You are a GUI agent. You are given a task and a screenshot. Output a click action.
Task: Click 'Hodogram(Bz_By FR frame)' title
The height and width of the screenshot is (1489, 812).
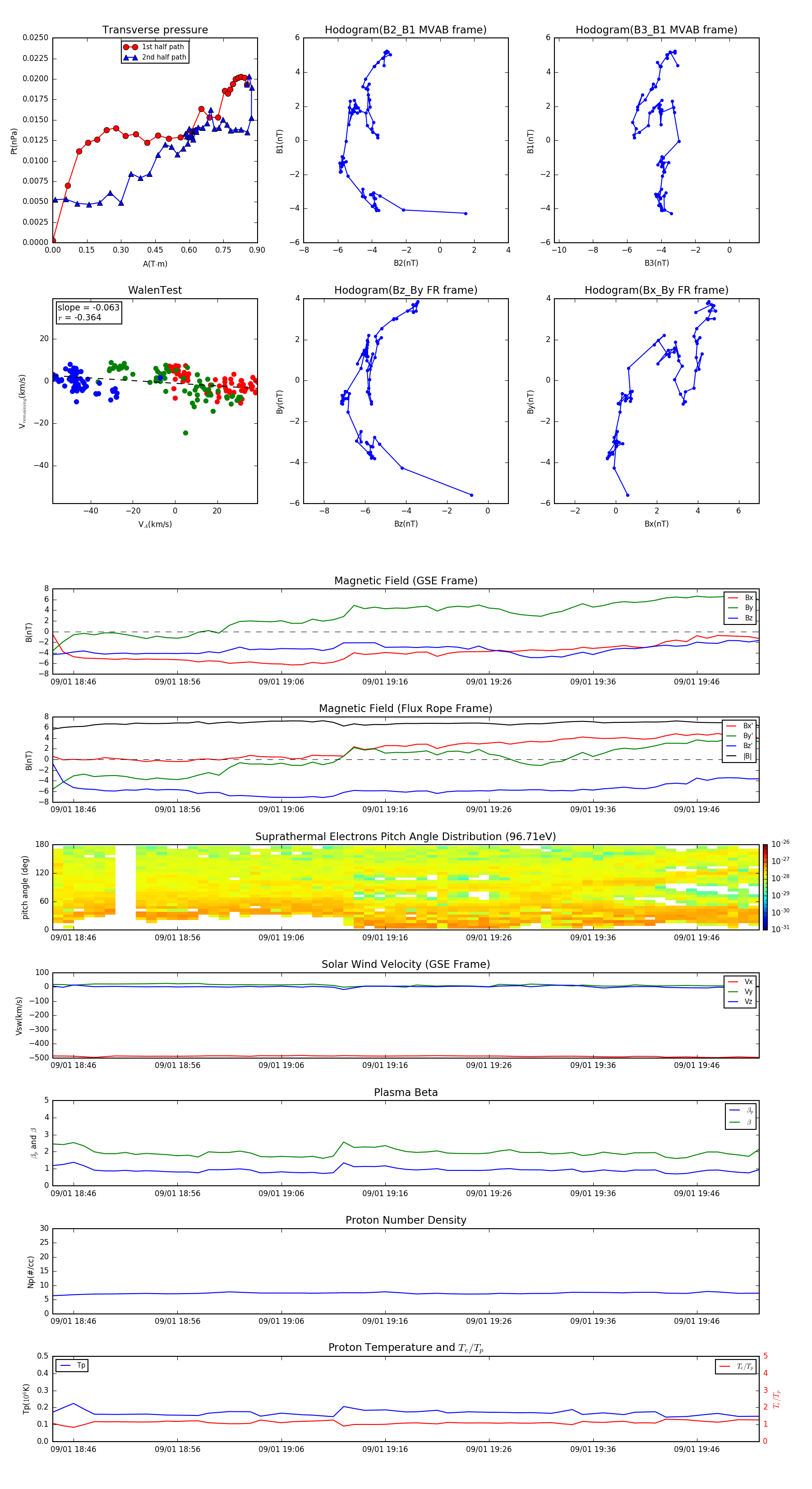406,290
